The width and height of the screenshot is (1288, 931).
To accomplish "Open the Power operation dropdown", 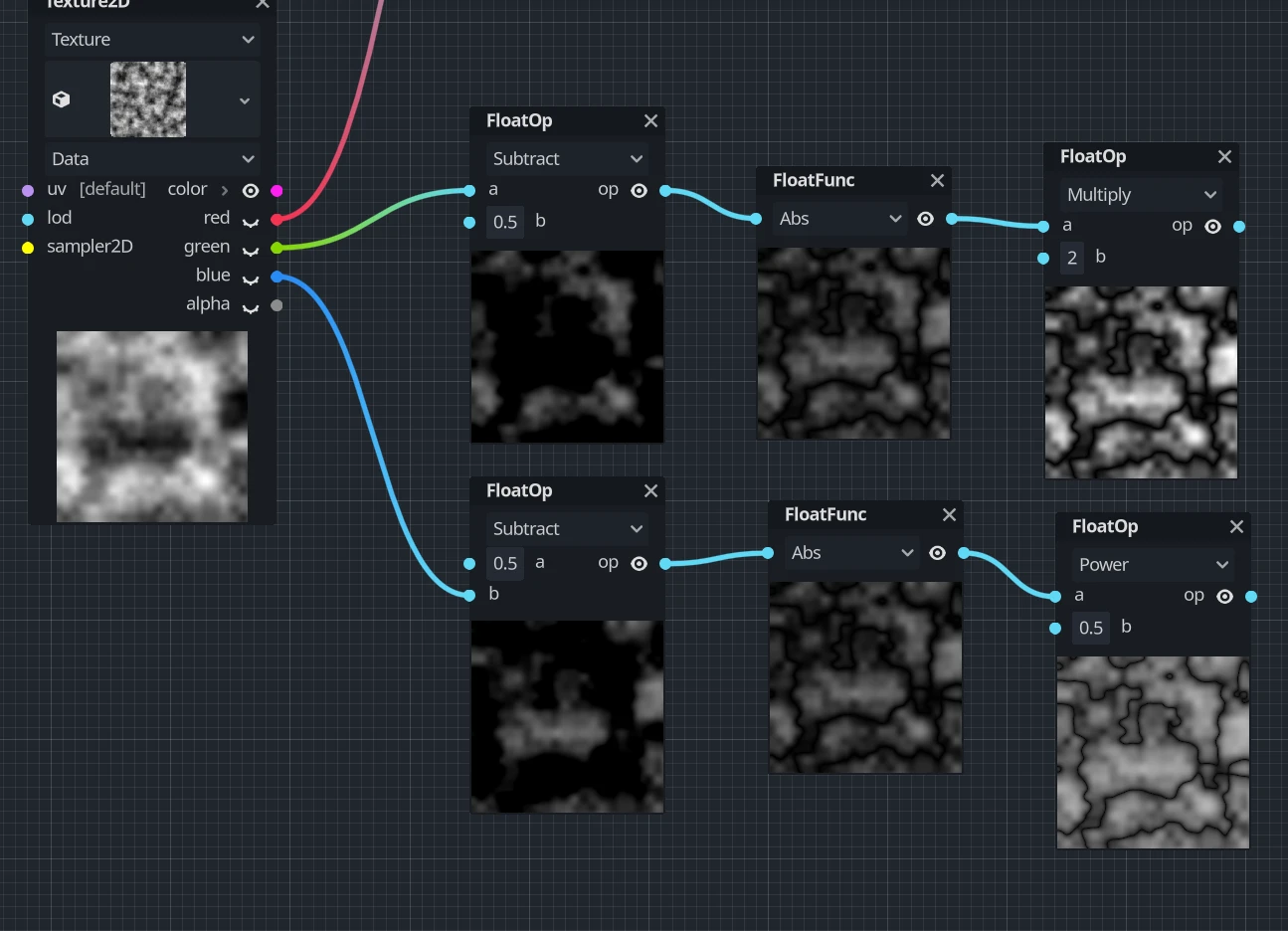I will pos(1154,564).
